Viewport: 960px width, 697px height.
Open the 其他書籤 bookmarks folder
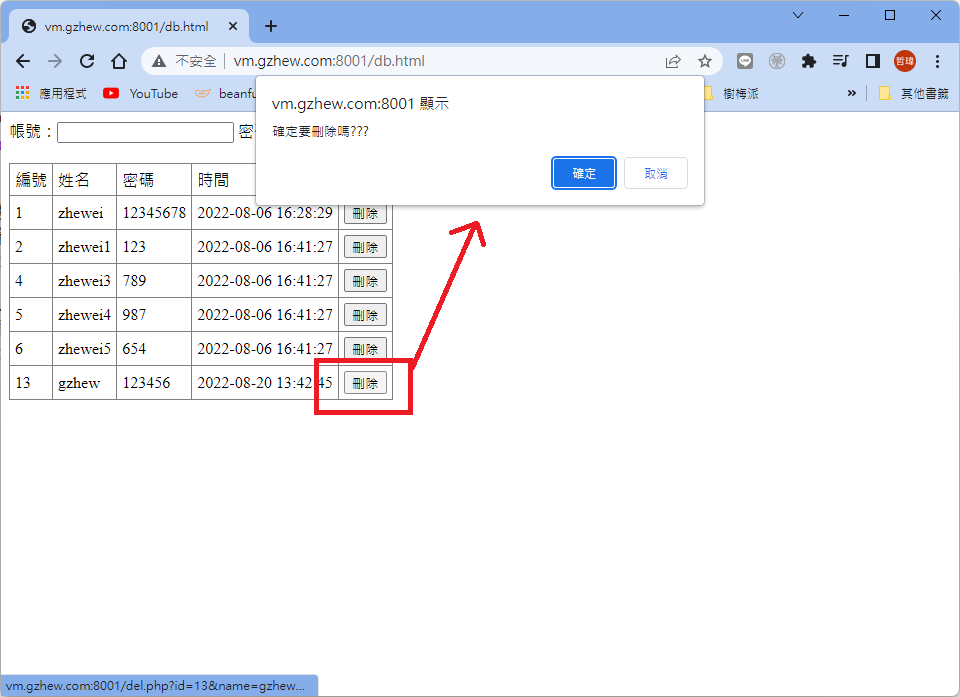(x=914, y=93)
